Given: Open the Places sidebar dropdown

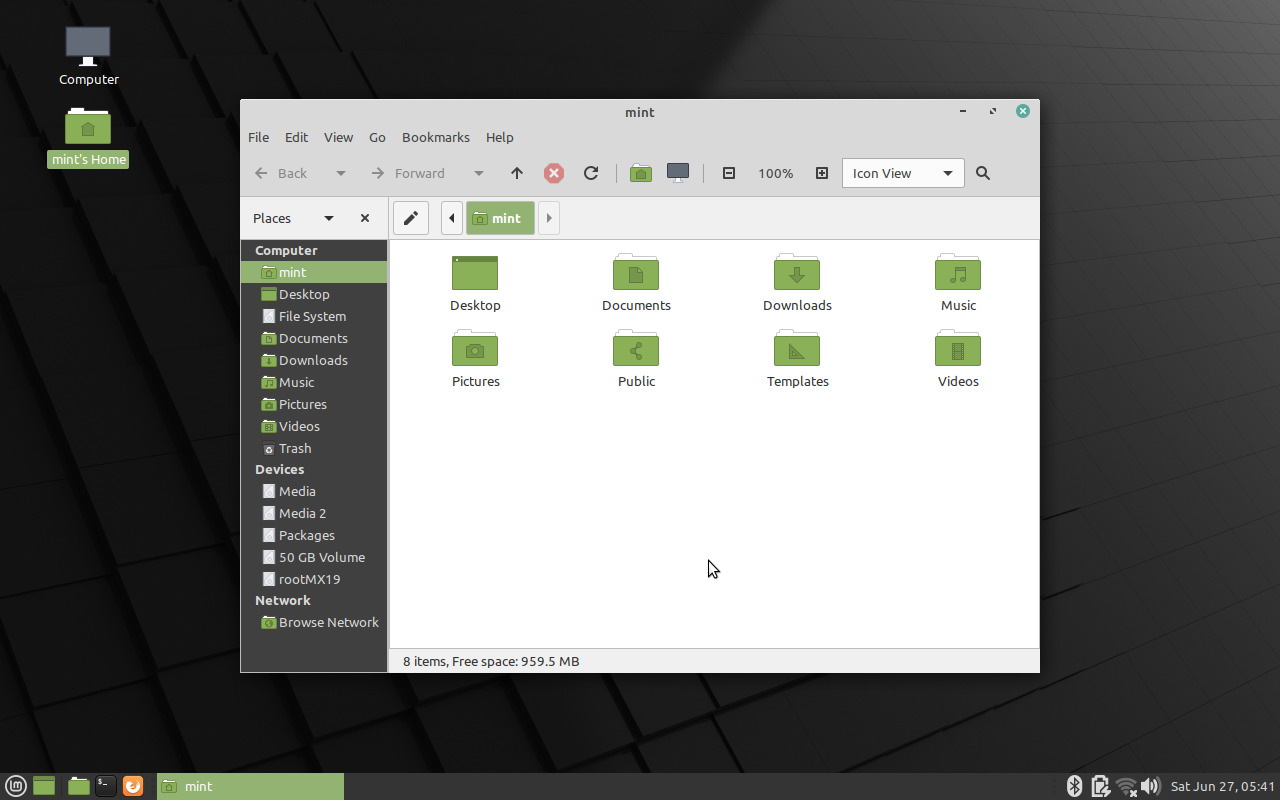Looking at the screenshot, I should pos(328,217).
